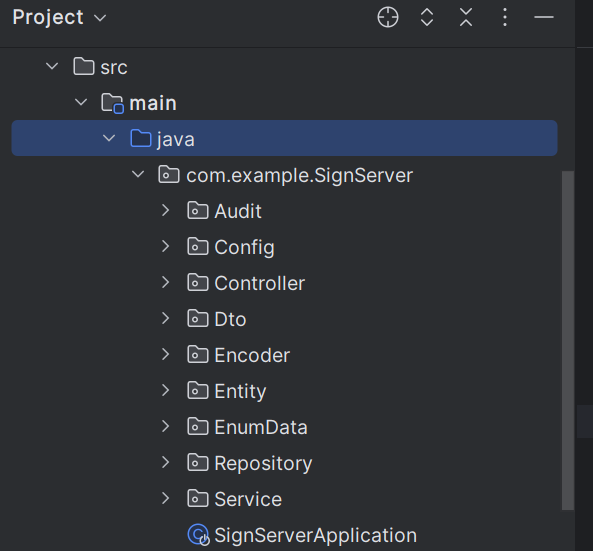
Task: Expand the Service package chevron
Action: [x=165, y=498]
